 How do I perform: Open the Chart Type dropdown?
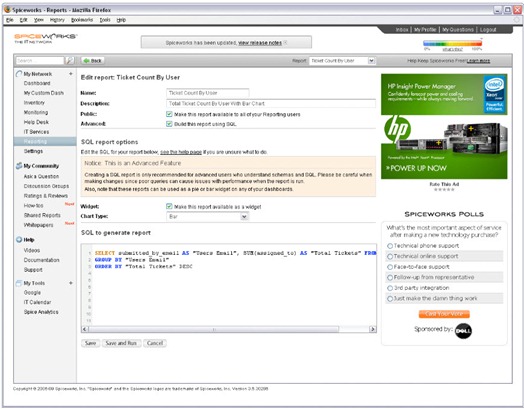[x=208, y=217]
